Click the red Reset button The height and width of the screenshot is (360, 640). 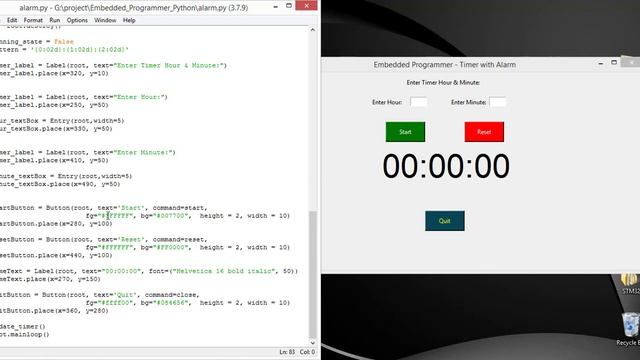coord(484,132)
